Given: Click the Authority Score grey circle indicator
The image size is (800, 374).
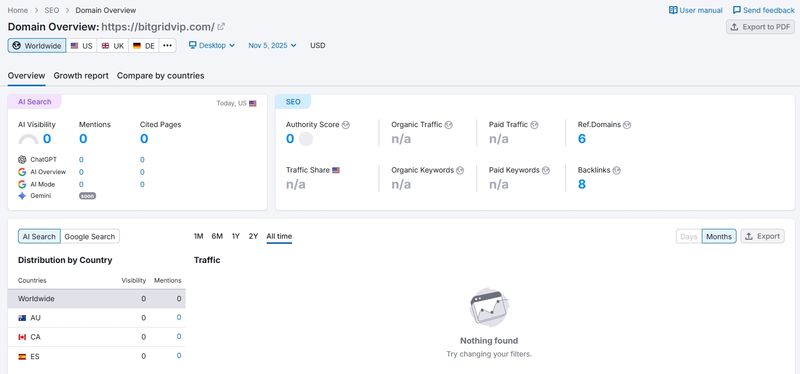Looking at the screenshot, I should 306,139.
